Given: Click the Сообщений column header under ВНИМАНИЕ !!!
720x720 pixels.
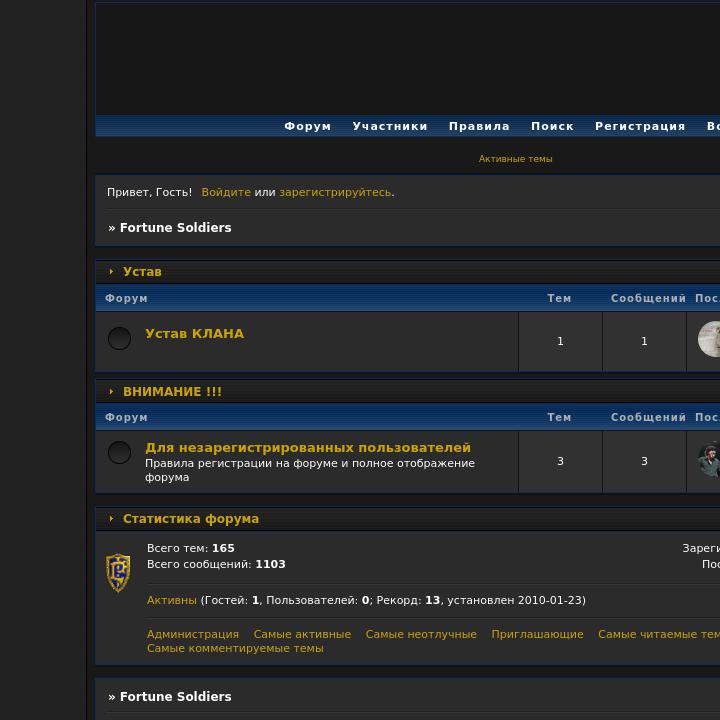Looking at the screenshot, I should coord(648,417).
